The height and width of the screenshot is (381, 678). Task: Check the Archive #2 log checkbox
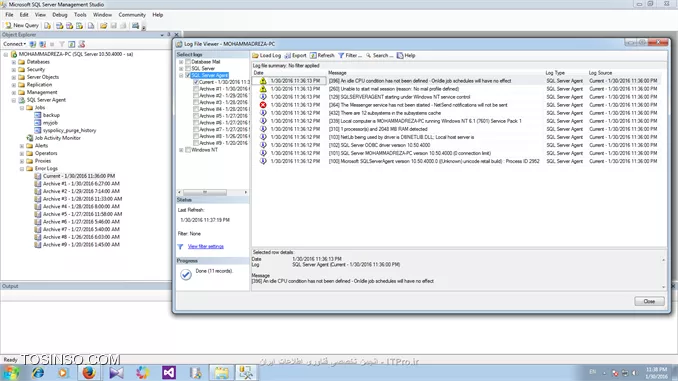pyautogui.click(x=196, y=96)
